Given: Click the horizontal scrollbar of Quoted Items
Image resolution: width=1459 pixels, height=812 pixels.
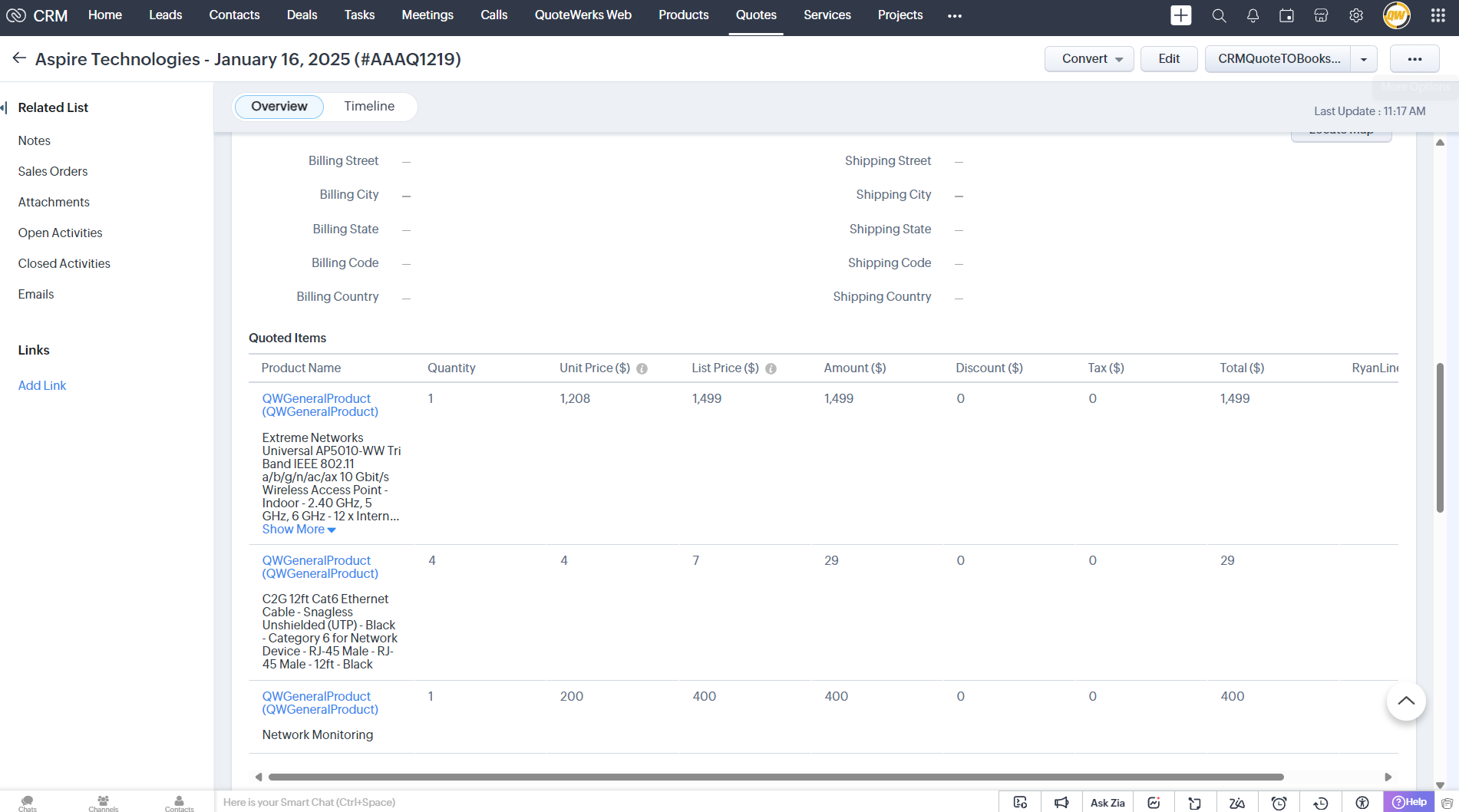Looking at the screenshot, I should click(775, 777).
